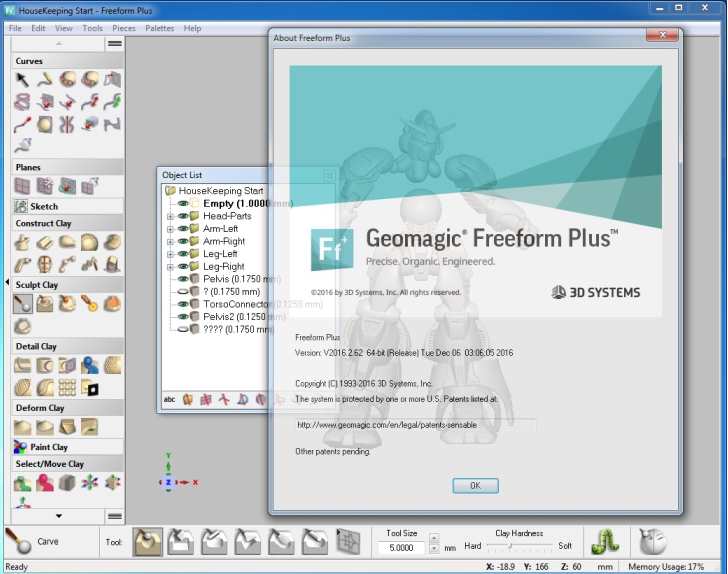Collapse the palette via left edge arrow

pos(7,282)
